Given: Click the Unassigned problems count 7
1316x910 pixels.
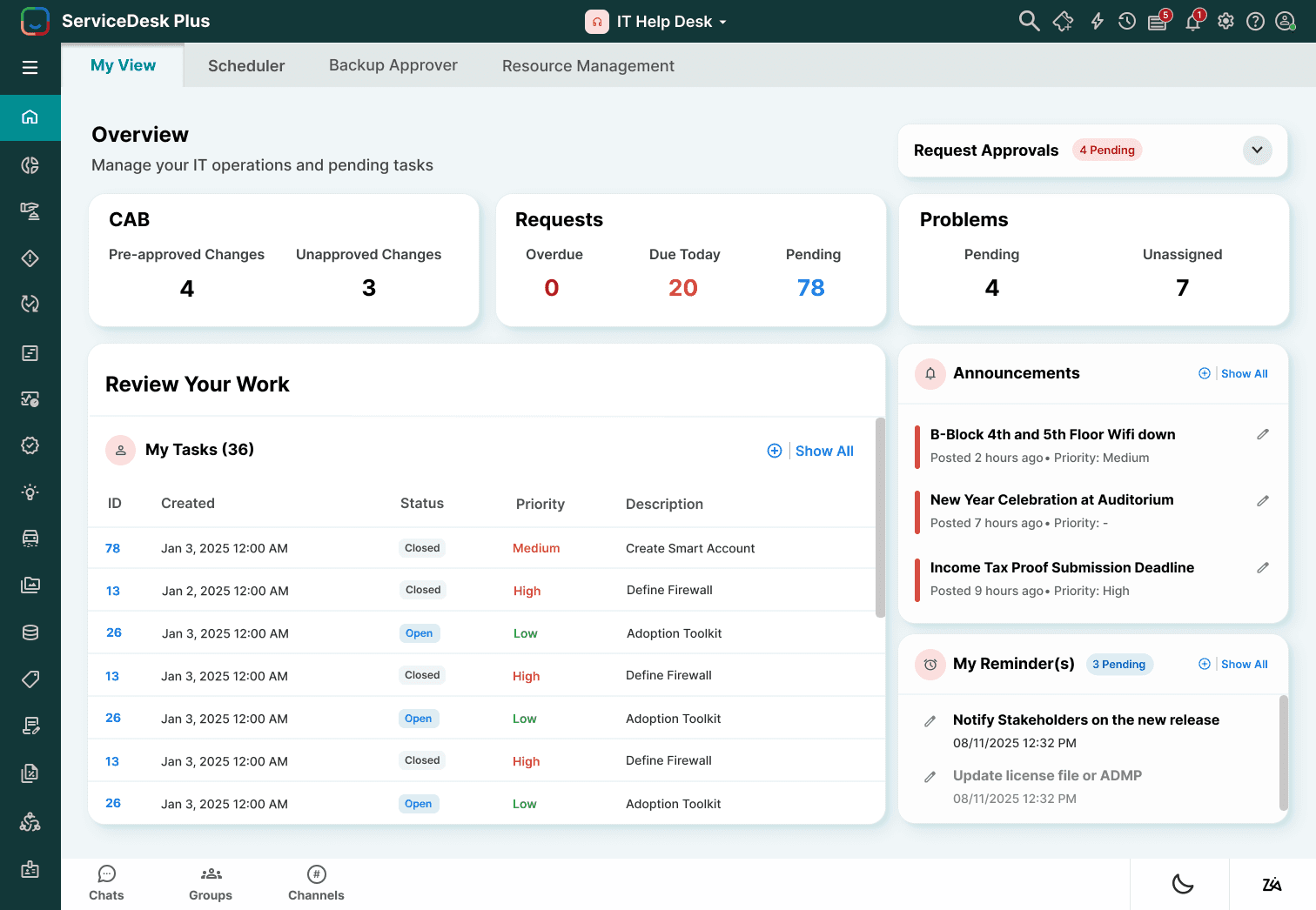Looking at the screenshot, I should (1182, 288).
